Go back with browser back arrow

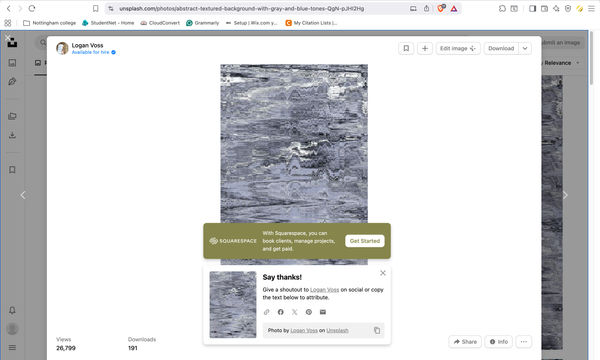pyautogui.click(x=9, y=8)
